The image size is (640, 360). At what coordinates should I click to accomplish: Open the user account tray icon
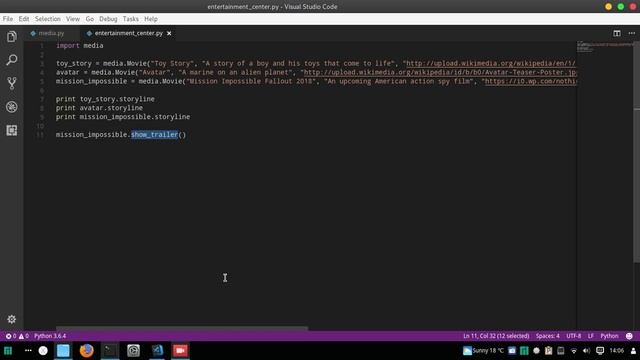click(633, 351)
